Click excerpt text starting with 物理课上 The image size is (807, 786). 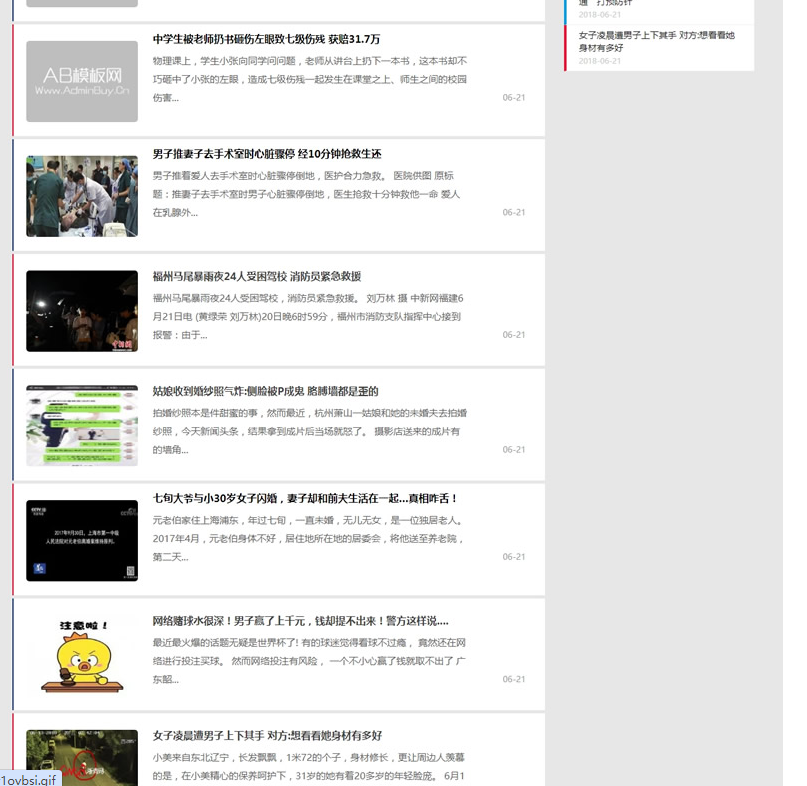tap(309, 79)
